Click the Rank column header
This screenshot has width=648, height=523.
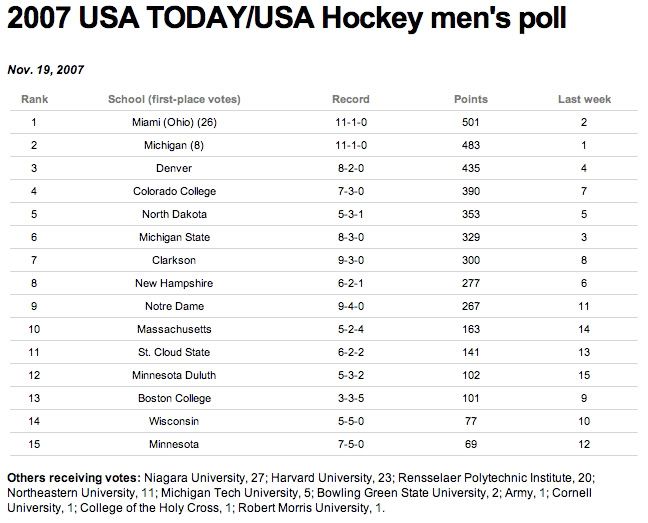pyautogui.click(x=35, y=99)
